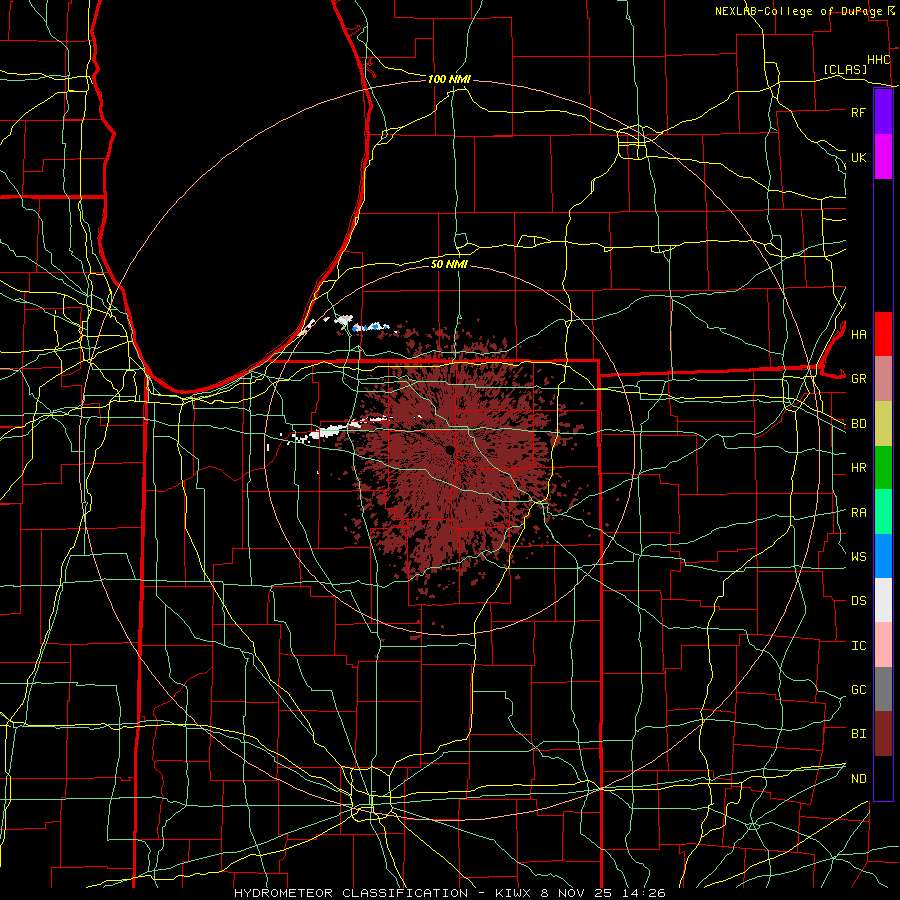Click the UK legend label
Image resolution: width=900 pixels, height=900 pixels.
coord(858,157)
